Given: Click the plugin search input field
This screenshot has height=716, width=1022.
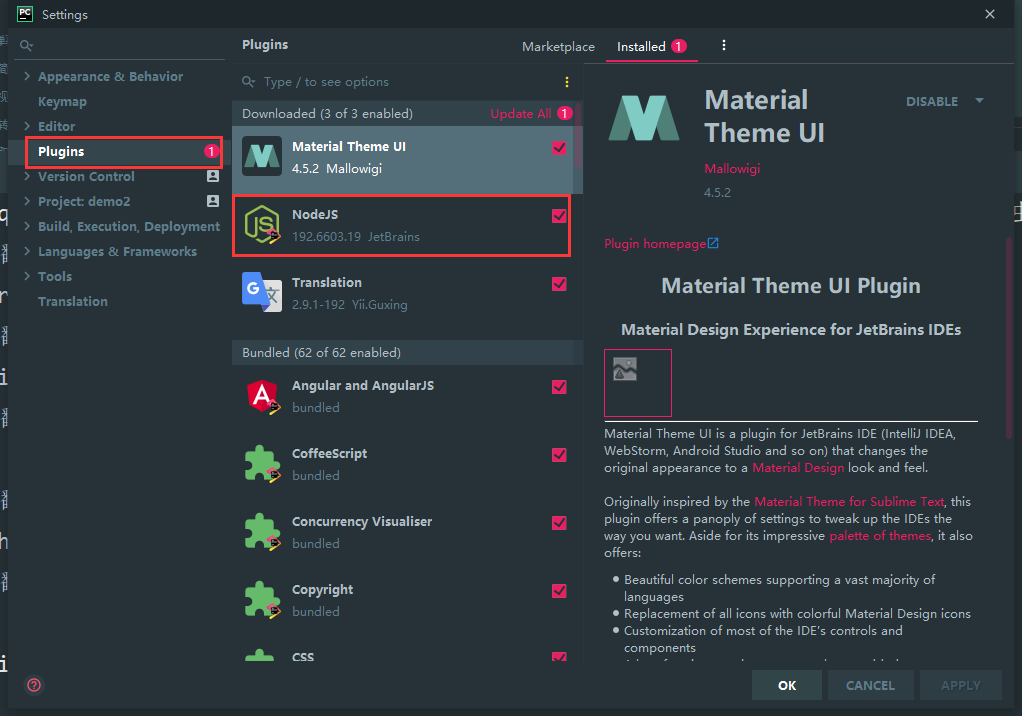Looking at the screenshot, I should [407, 82].
